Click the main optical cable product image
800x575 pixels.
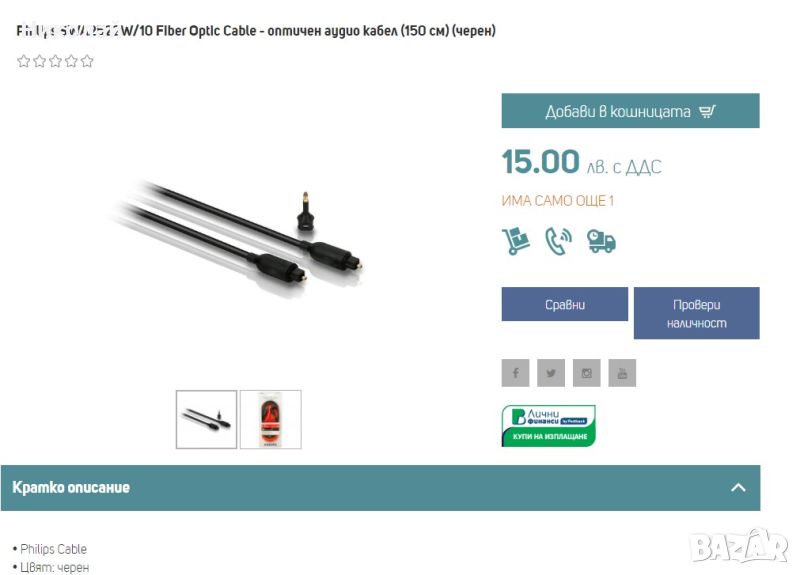[x=237, y=235]
